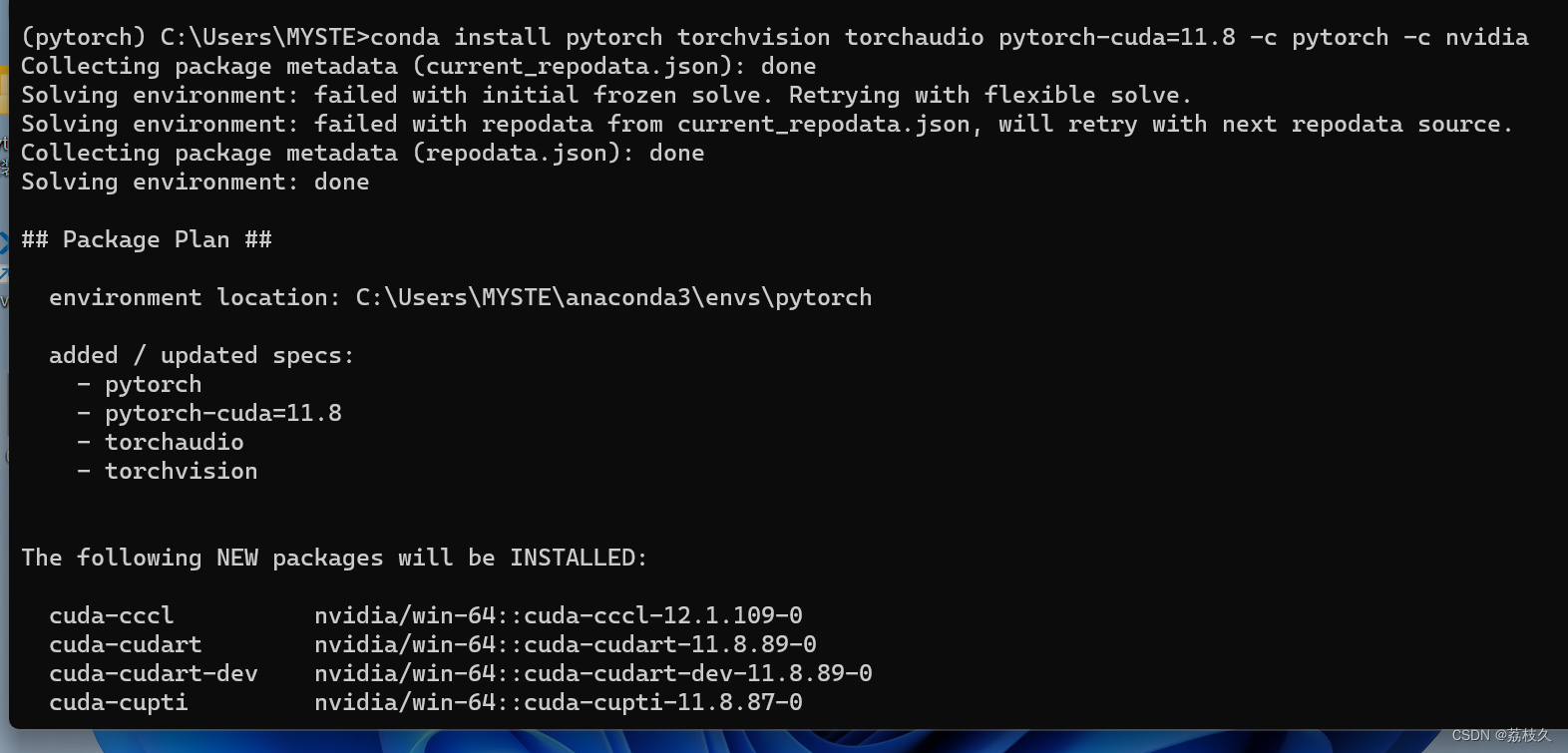Click the 'failed with initial frozen solve' line
The width and height of the screenshot is (1568, 753).
605,96
